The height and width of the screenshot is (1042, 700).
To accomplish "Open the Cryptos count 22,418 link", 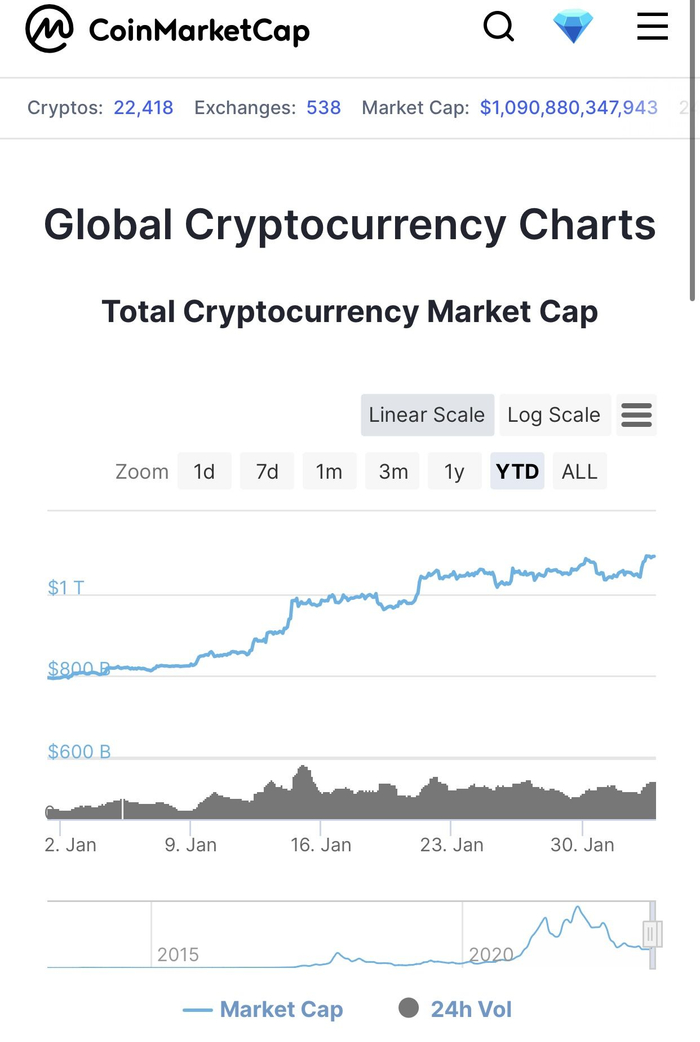I will 143,107.
